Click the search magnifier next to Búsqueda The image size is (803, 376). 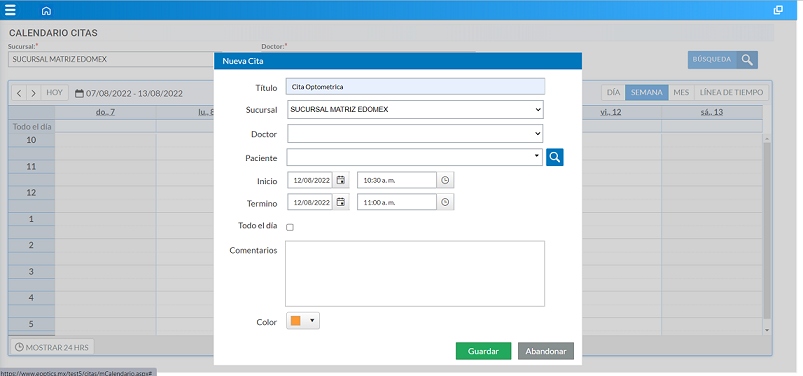(x=747, y=60)
